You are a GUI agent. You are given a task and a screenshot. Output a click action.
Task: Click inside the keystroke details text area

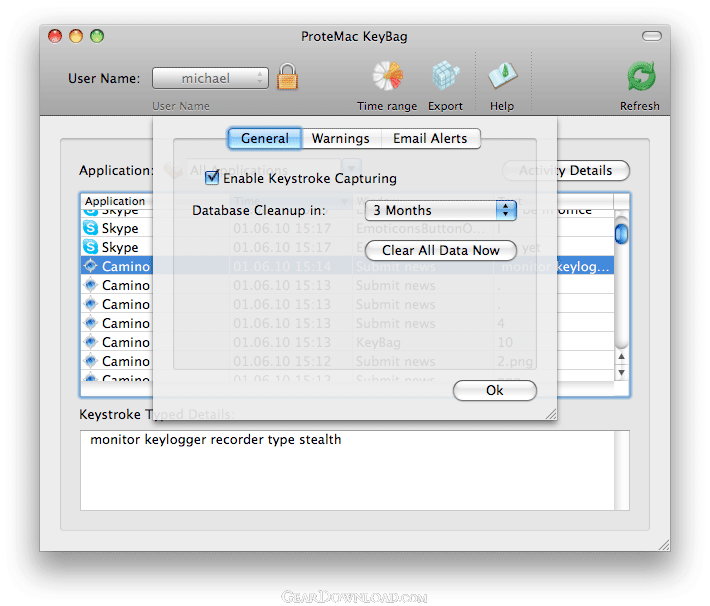coord(355,470)
